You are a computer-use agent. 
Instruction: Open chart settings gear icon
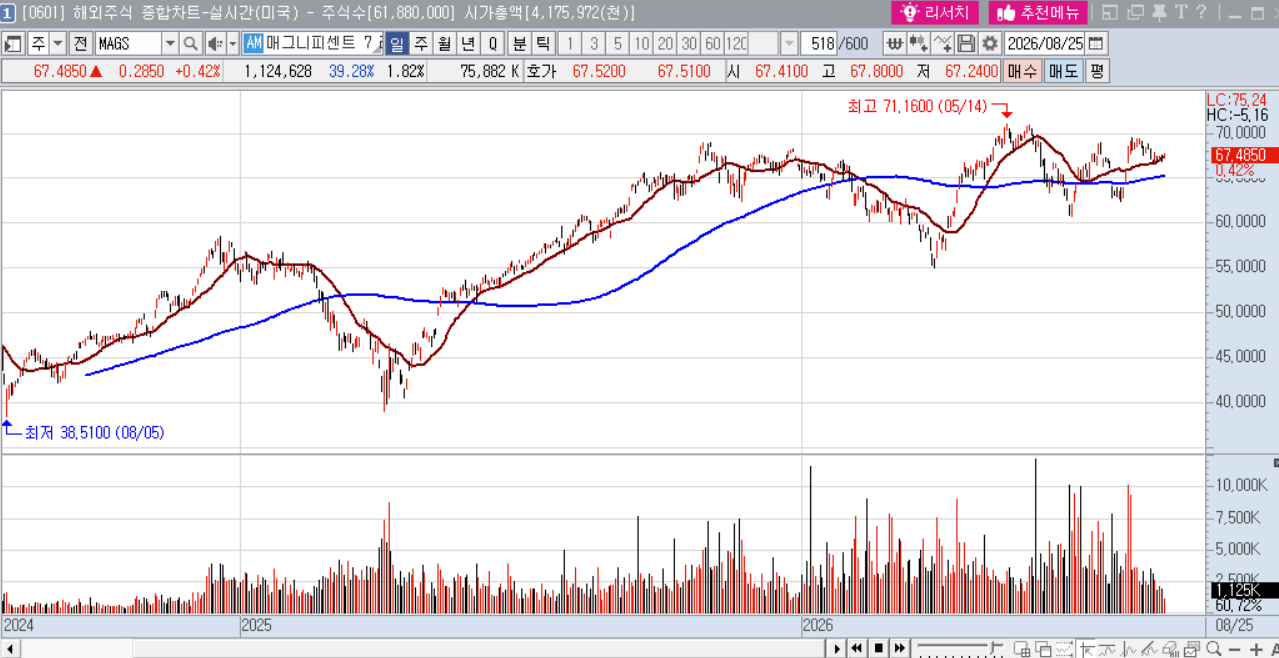[x=990, y=44]
